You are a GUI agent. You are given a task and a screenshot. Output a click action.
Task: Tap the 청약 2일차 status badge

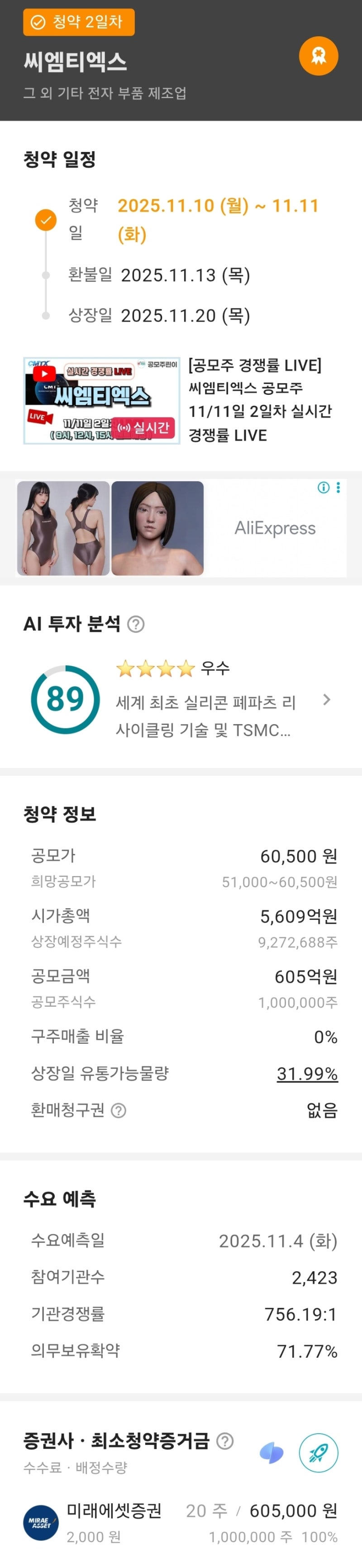click(x=79, y=23)
